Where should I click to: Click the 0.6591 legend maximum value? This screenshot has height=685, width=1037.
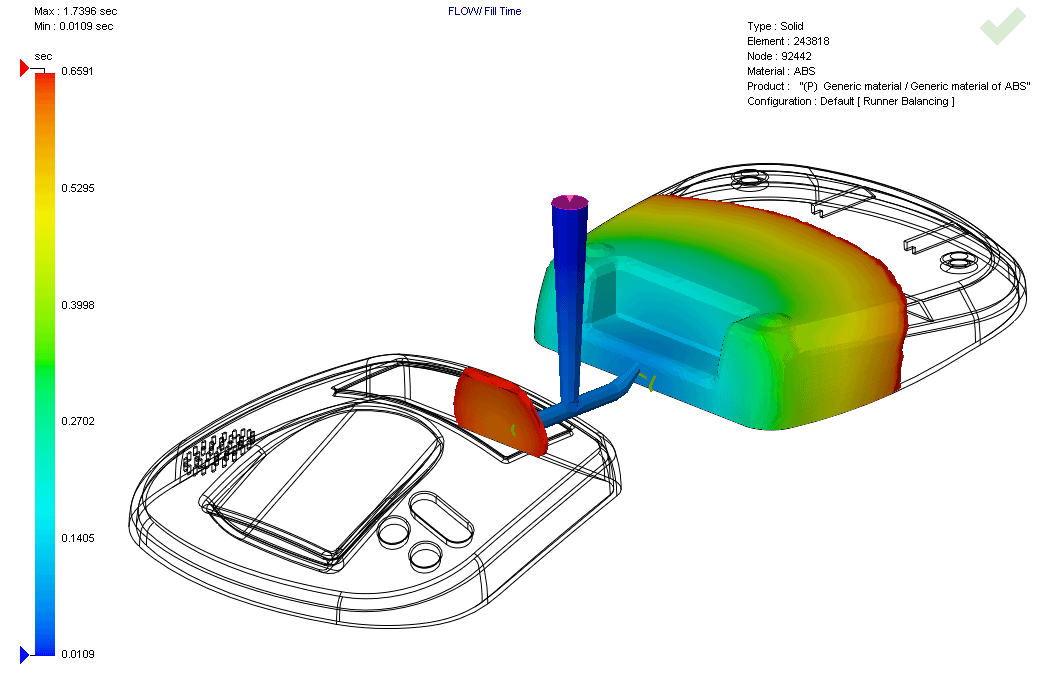pyautogui.click(x=79, y=72)
